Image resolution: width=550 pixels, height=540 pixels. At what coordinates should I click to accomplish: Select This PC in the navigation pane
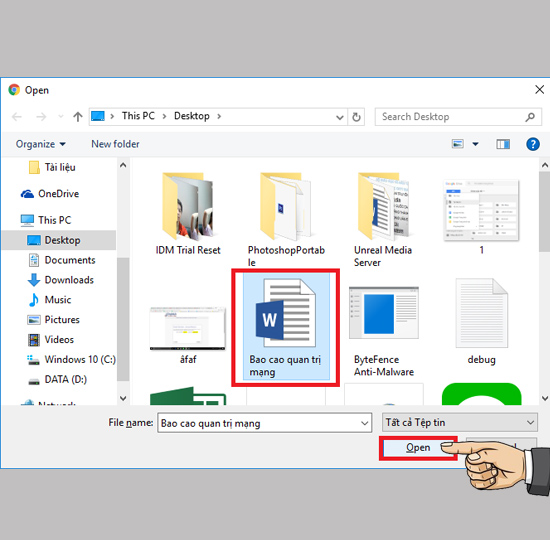[46, 220]
